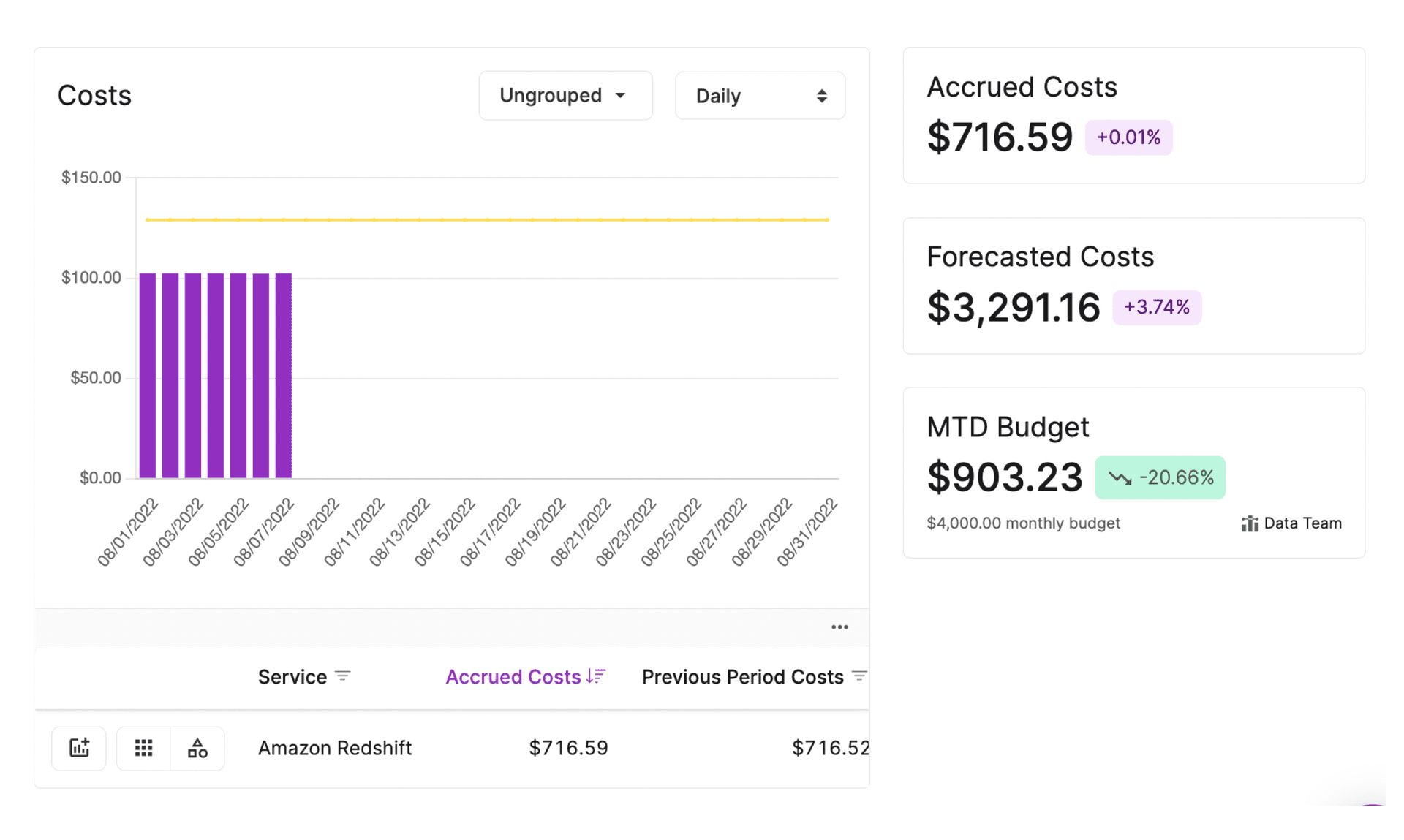Click the Amazon Redshift service name
This screenshot has height=840, width=1404.
[x=334, y=748]
